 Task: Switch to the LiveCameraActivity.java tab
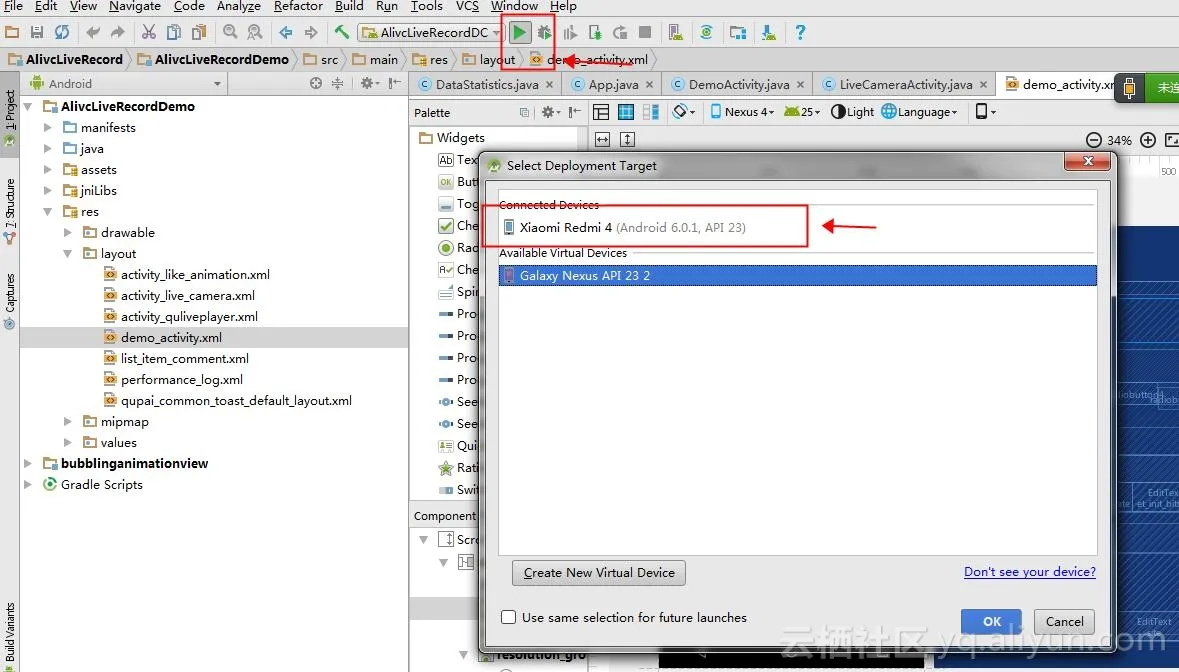click(905, 84)
